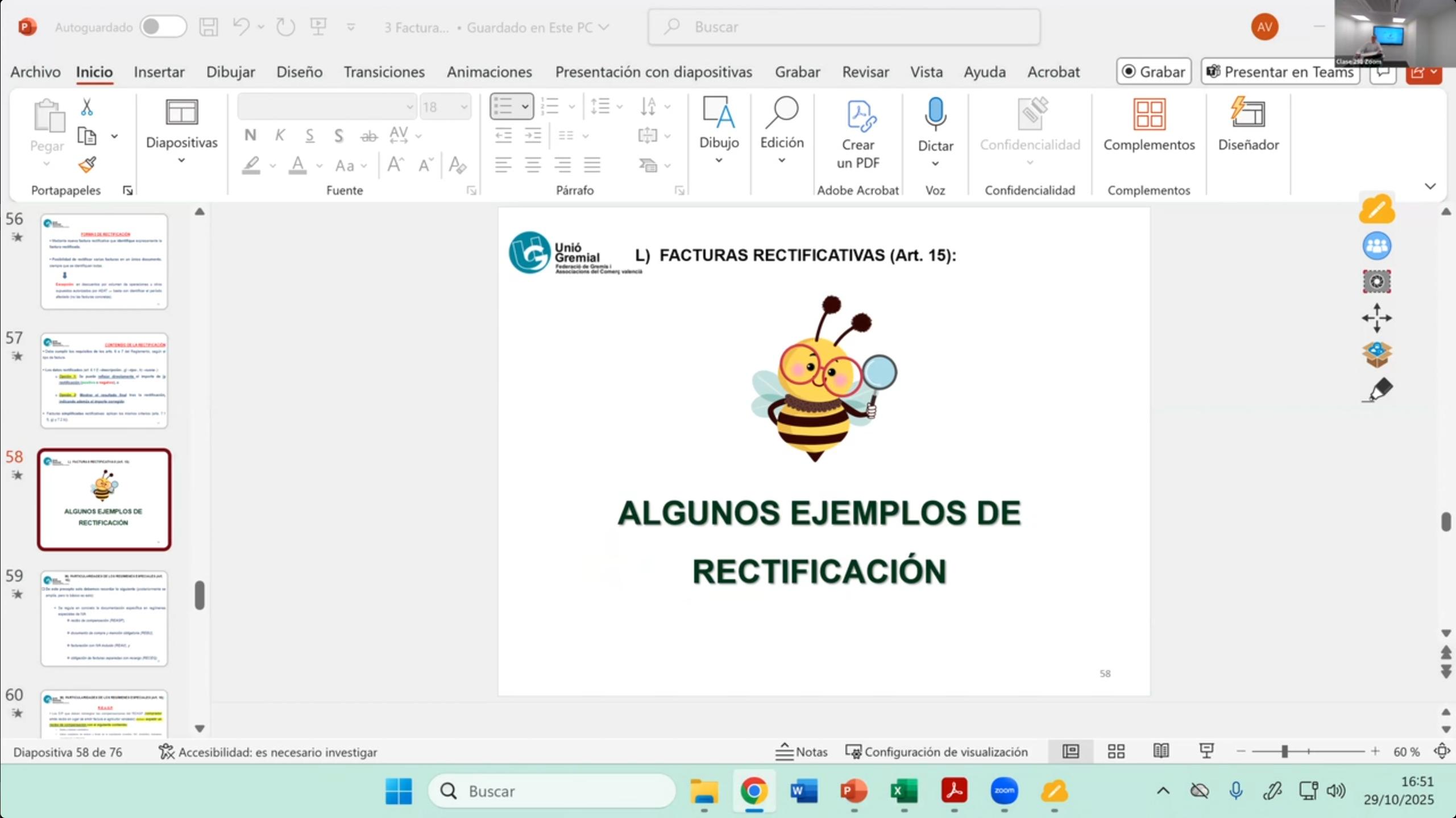
Task: Switch to Slide Sorter view icon
Action: (1116, 751)
